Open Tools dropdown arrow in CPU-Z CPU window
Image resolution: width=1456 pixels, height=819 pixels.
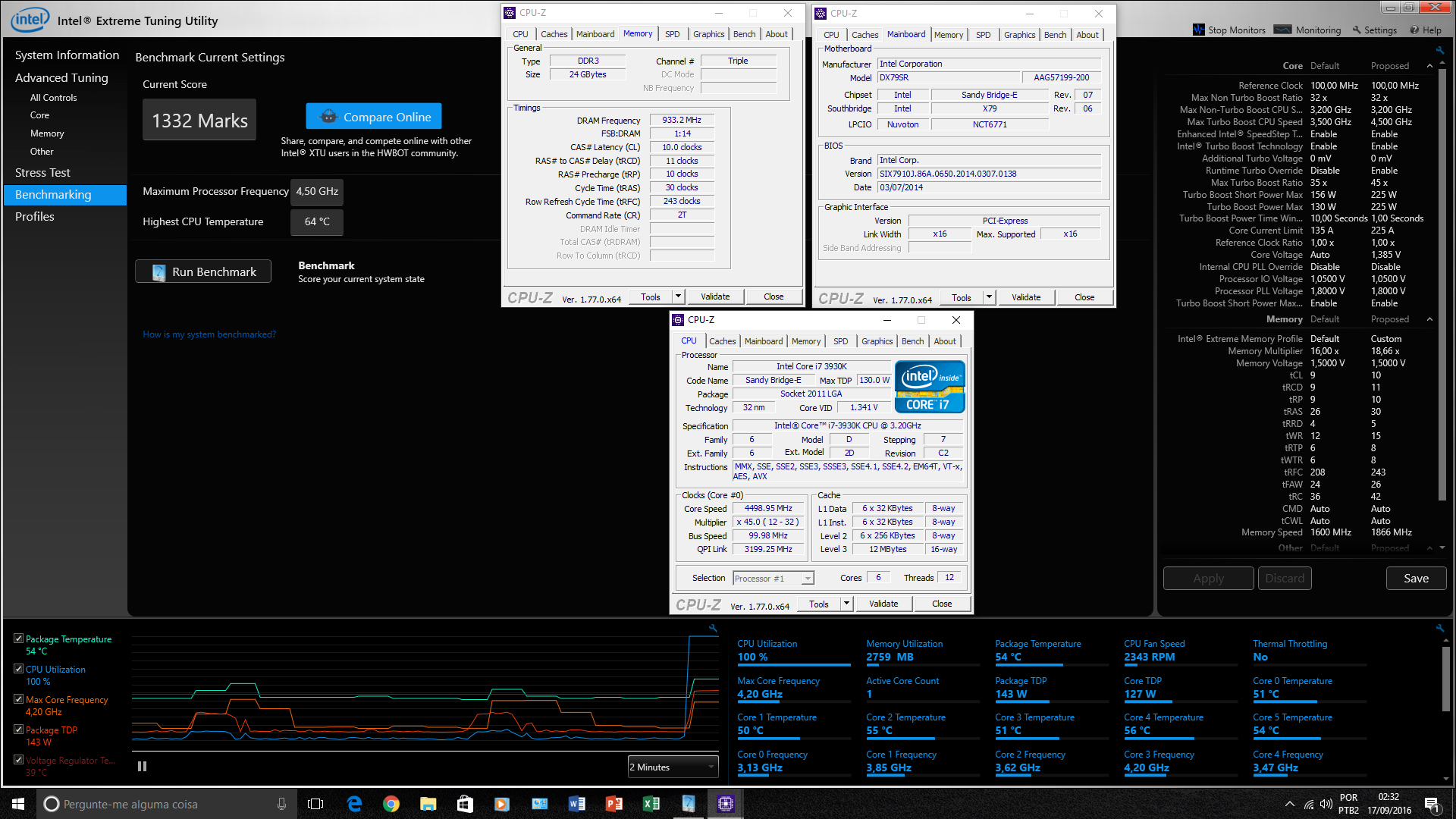[846, 604]
